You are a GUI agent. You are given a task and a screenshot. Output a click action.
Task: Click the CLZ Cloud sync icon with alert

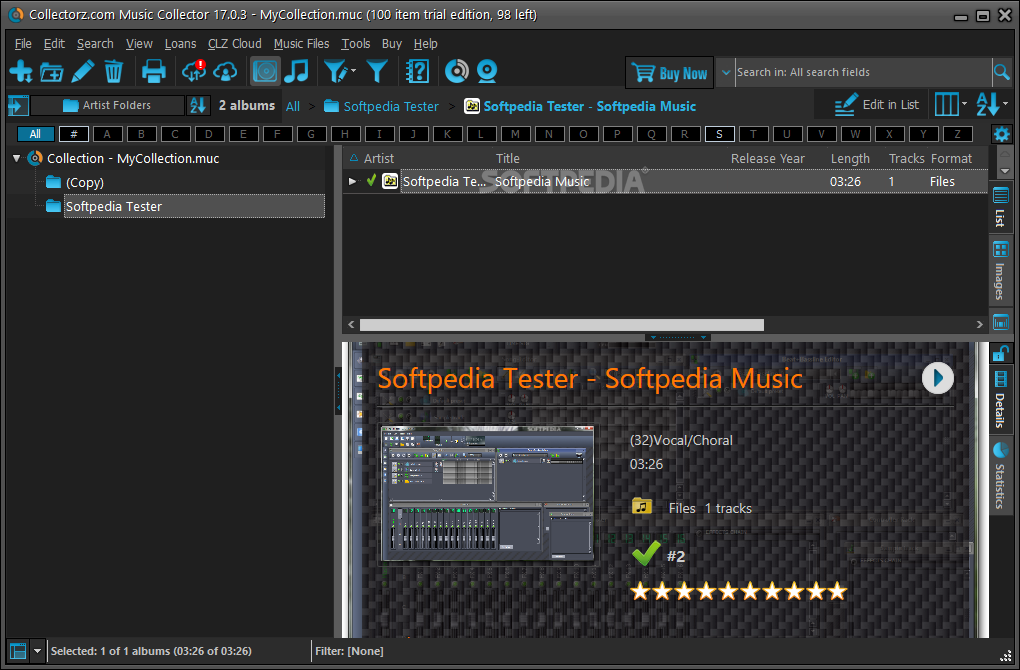pos(194,71)
